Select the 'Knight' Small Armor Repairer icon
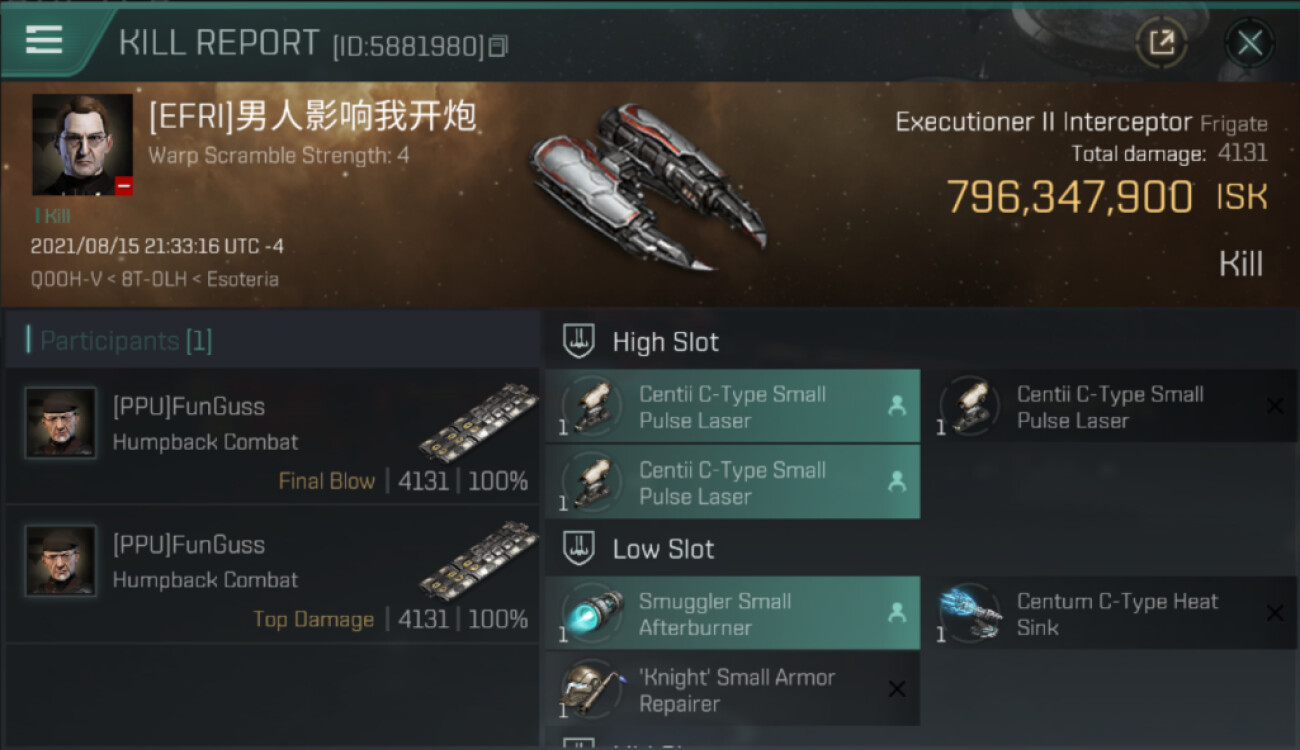Viewport: 1300px width, 750px height. click(591, 688)
